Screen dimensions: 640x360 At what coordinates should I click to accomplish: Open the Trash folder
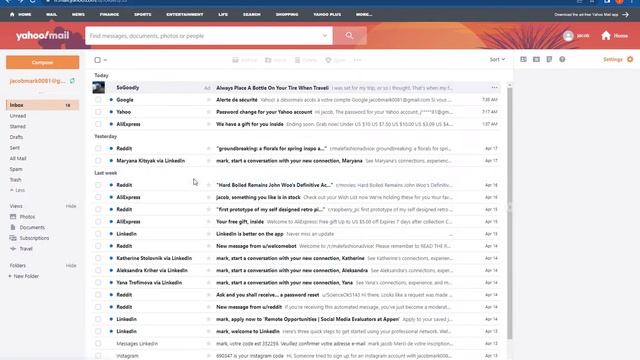point(16,180)
